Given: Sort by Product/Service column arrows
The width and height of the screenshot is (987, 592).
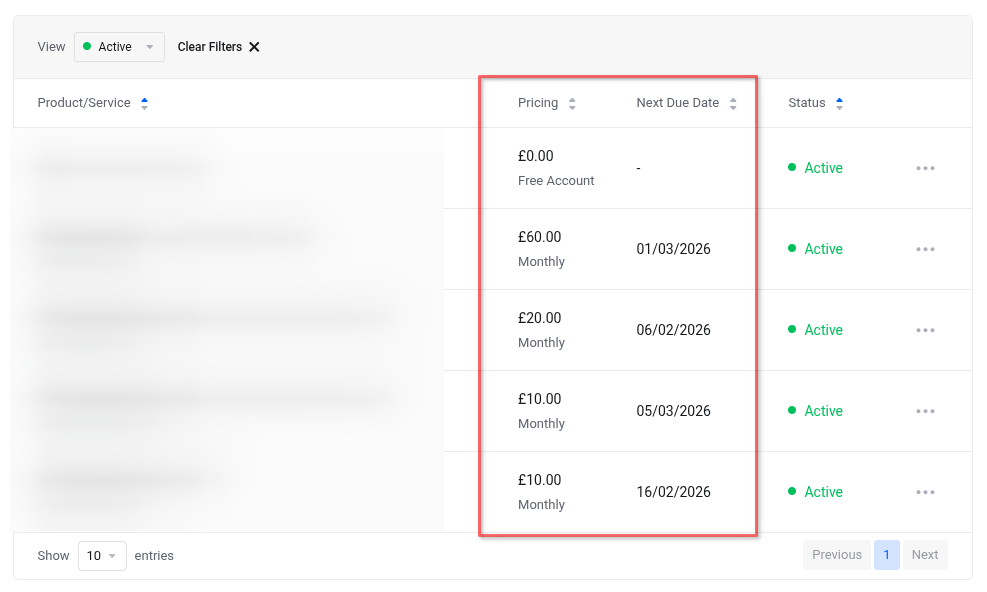Looking at the screenshot, I should tap(144, 103).
